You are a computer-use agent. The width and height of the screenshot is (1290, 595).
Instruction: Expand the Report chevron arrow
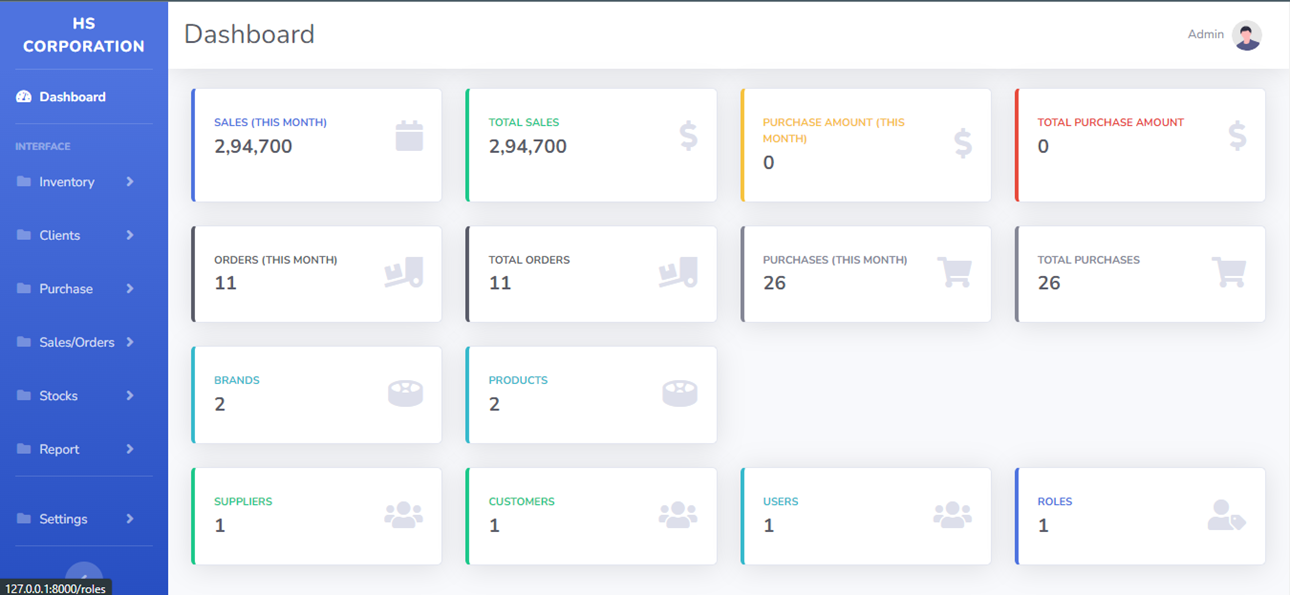point(130,449)
